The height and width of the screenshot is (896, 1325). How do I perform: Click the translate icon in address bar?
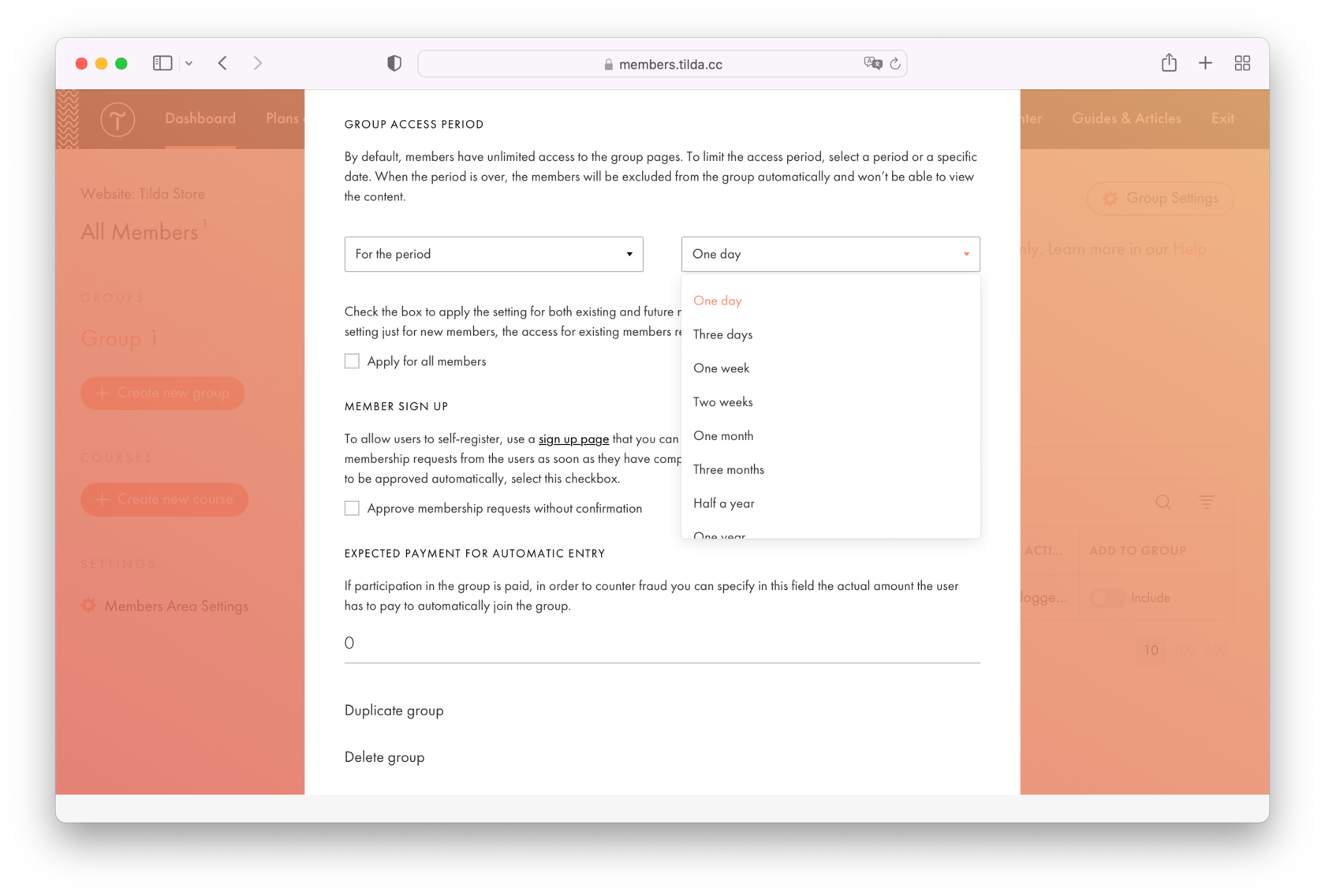(x=872, y=63)
